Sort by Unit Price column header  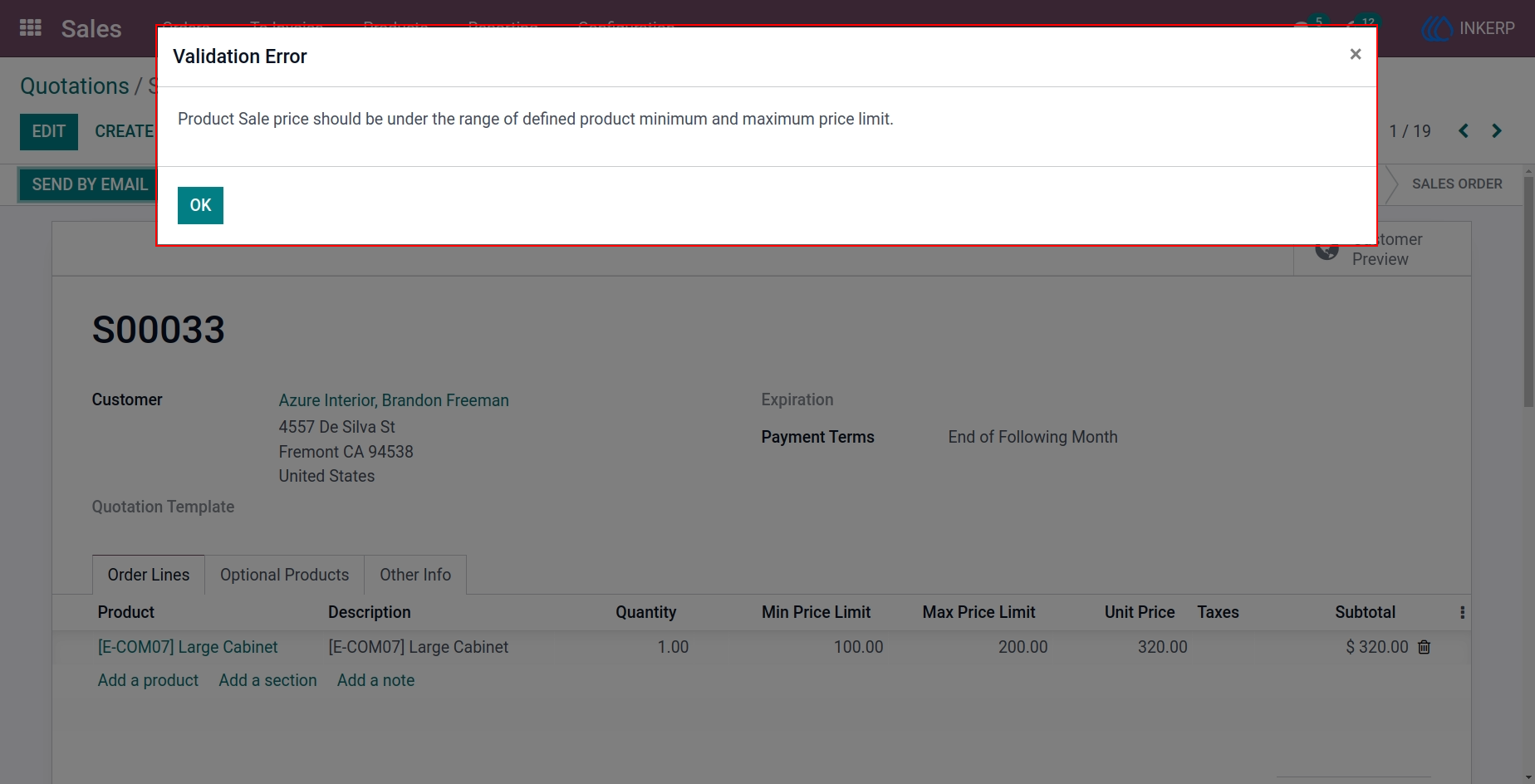coord(1140,612)
